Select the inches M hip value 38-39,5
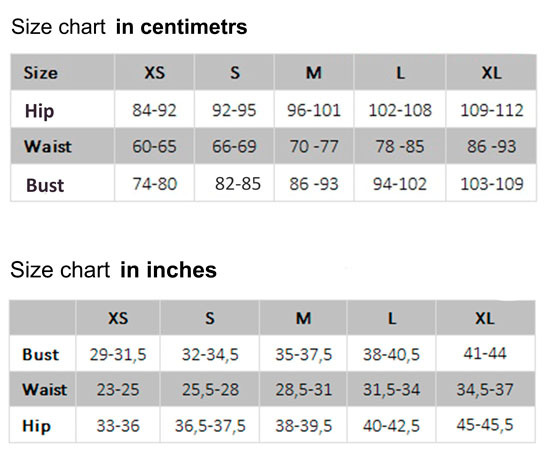550x460 pixels. (304, 426)
